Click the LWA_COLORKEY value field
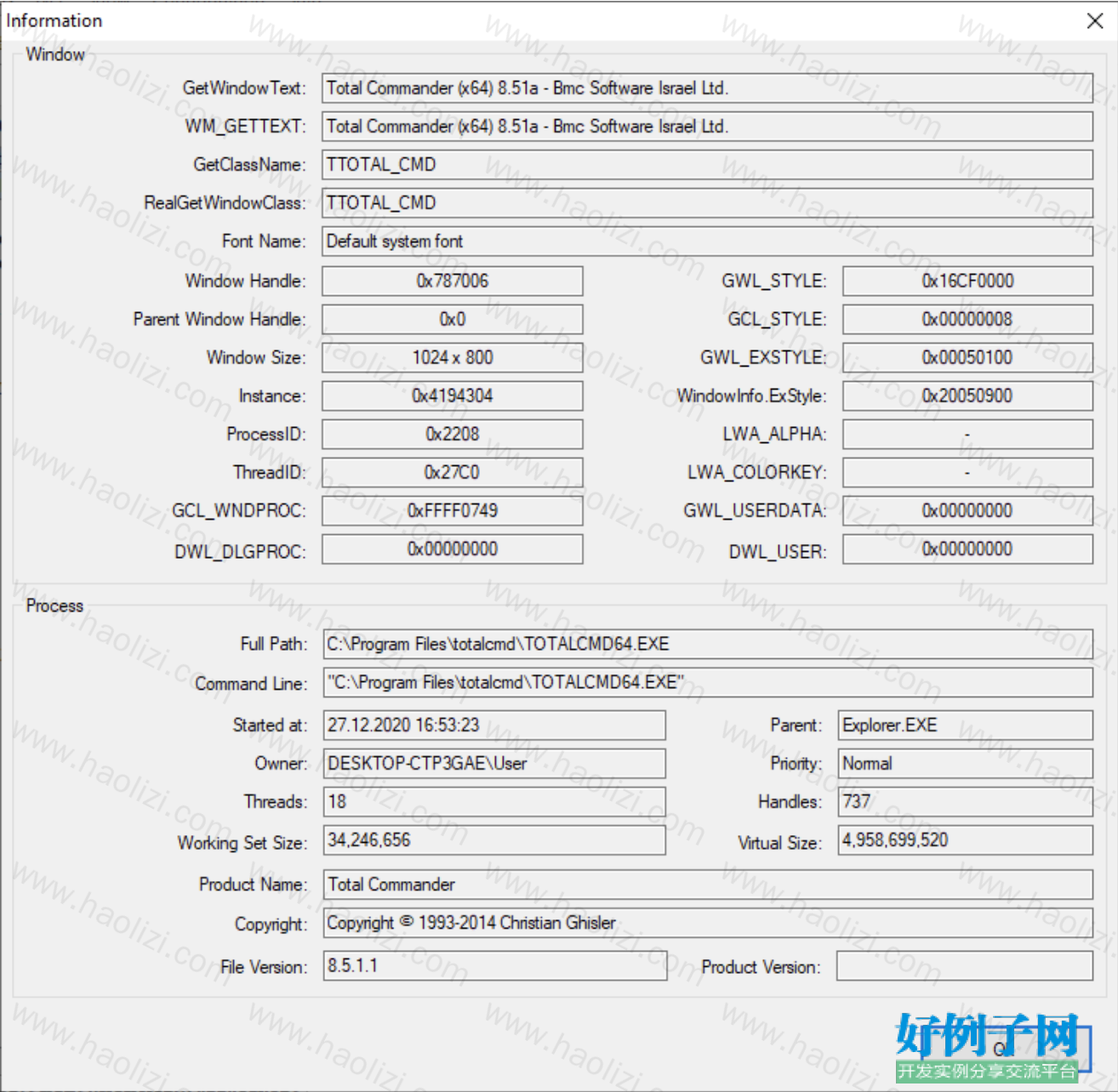The width and height of the screenshot is (1118, 1092). pos(967,473)
